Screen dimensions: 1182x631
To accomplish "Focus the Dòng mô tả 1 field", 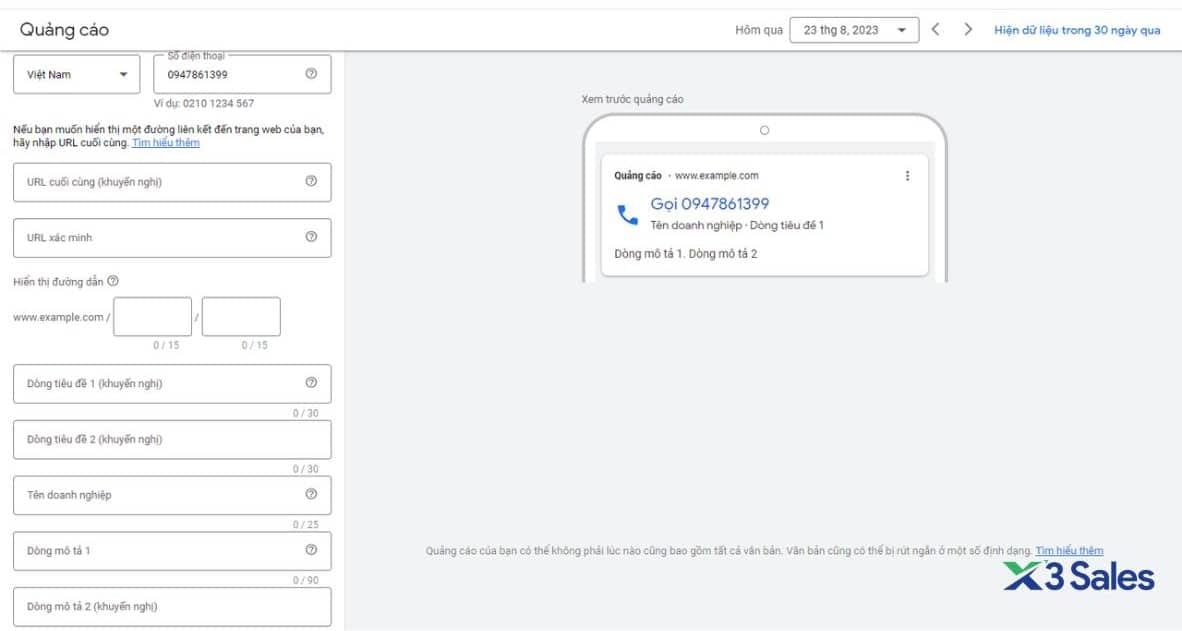I will point(172,552).
